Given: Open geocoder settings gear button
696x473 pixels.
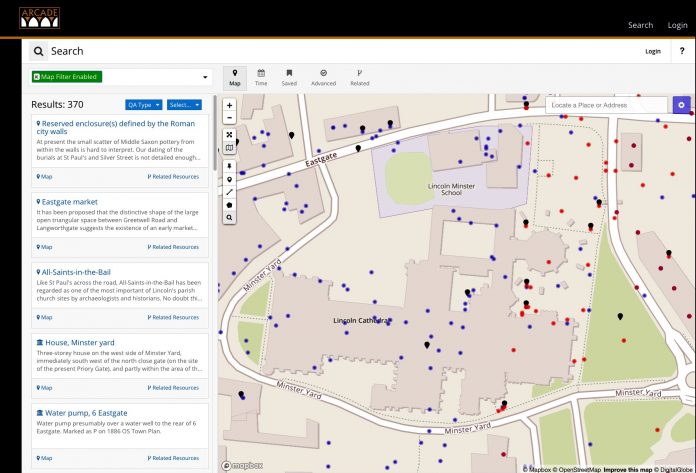Looking at the screenshot, I should (x=681, y=105).
